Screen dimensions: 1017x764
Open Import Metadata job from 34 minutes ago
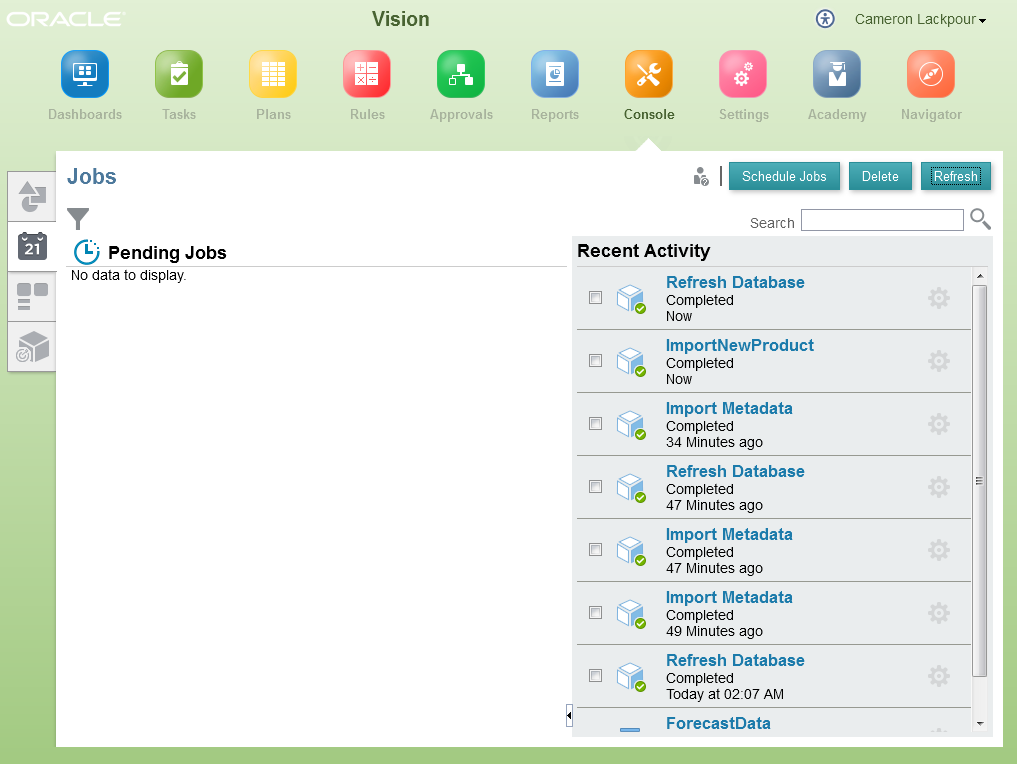coord(729,408)
